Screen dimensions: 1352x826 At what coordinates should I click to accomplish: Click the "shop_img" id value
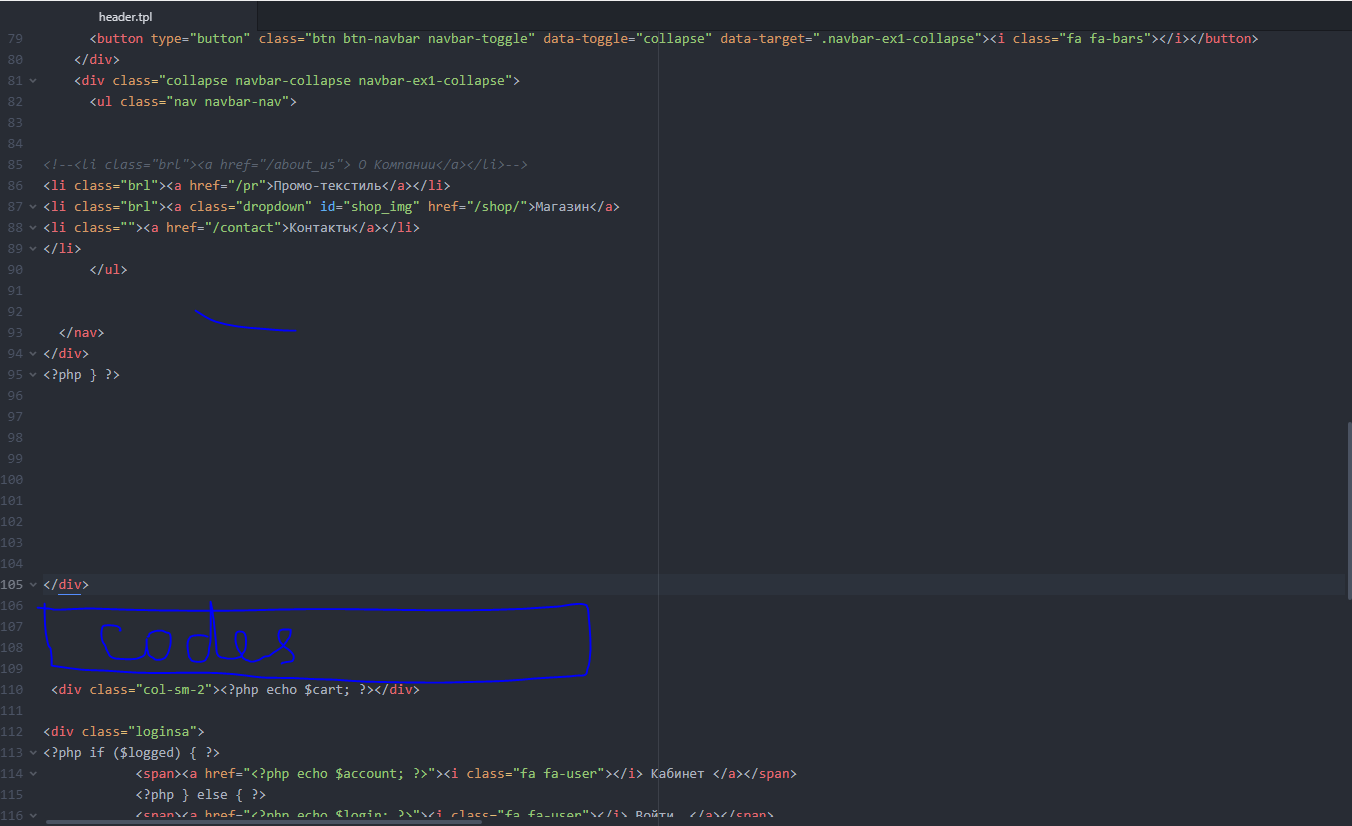(381, 206)
